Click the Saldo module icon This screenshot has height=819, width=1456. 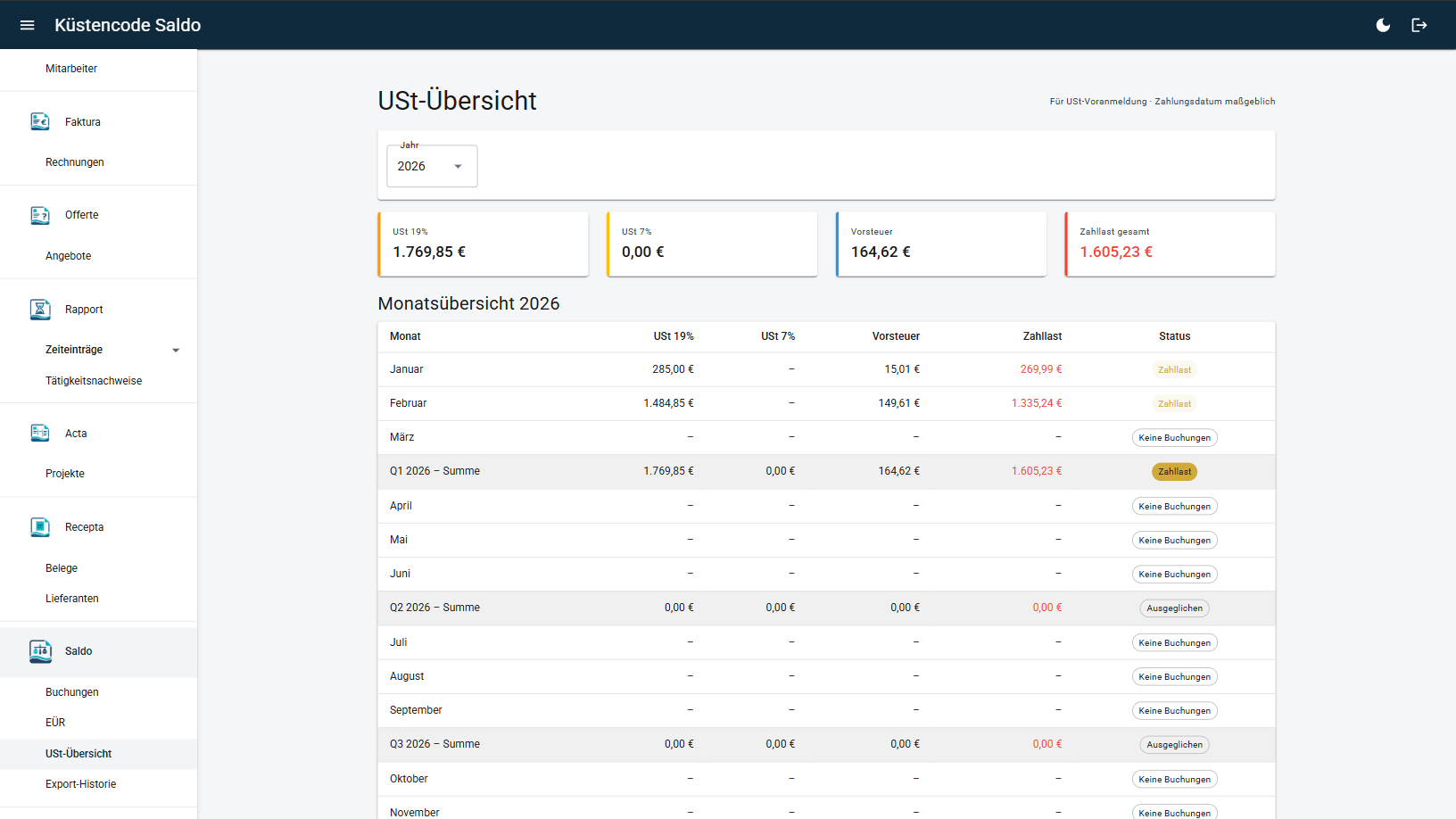[x=40, y=651]
